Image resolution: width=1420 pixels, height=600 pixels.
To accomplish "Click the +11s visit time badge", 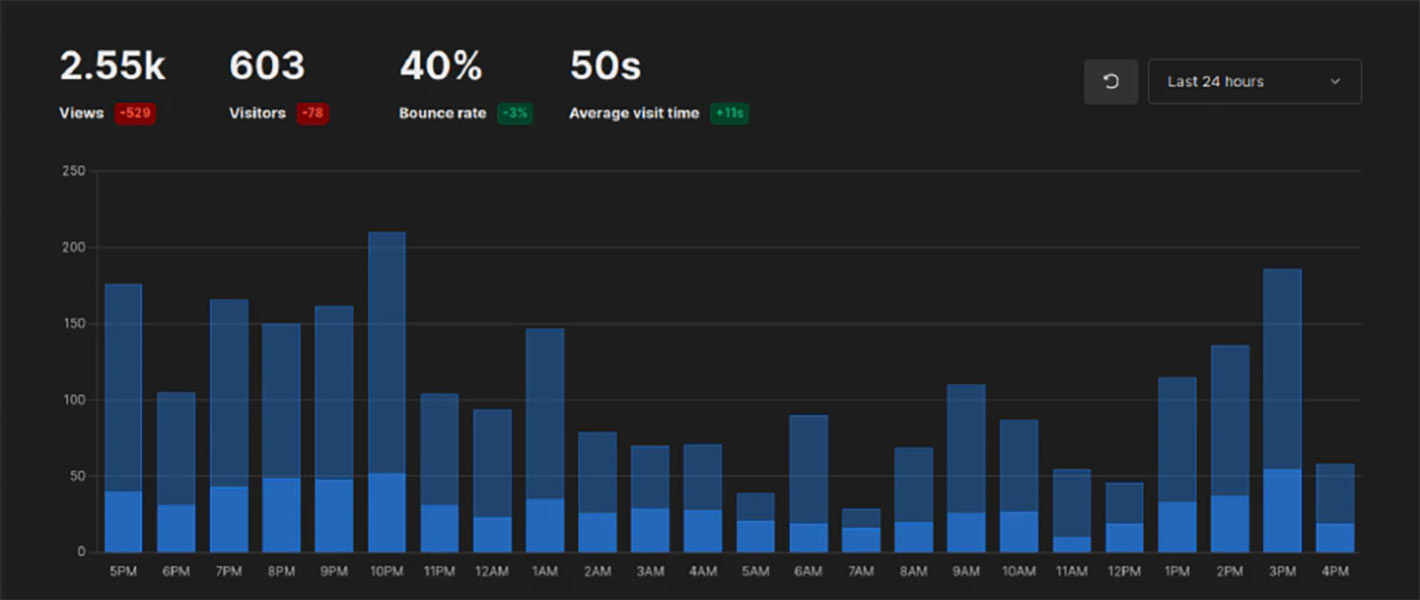I will pos(729,113).
